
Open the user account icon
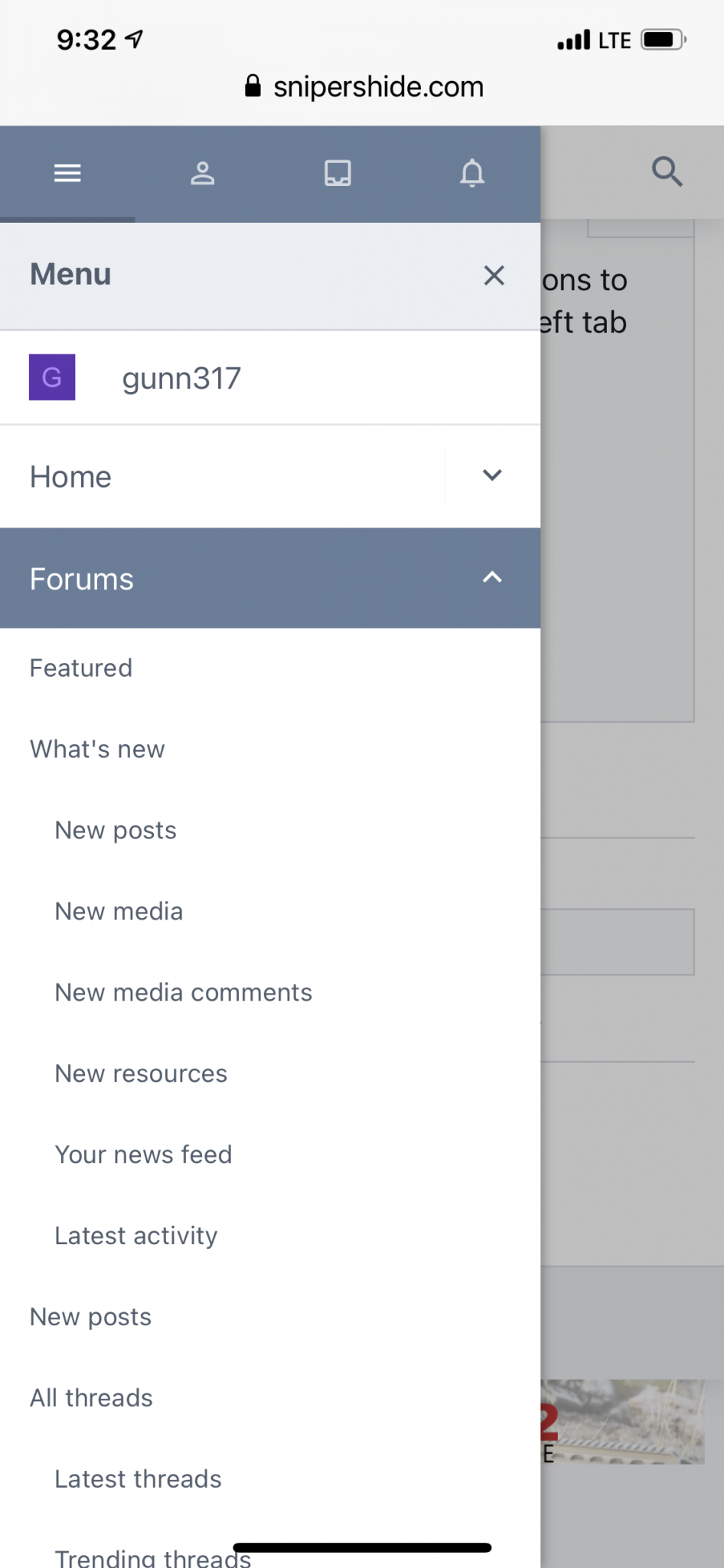pos(203,173)
